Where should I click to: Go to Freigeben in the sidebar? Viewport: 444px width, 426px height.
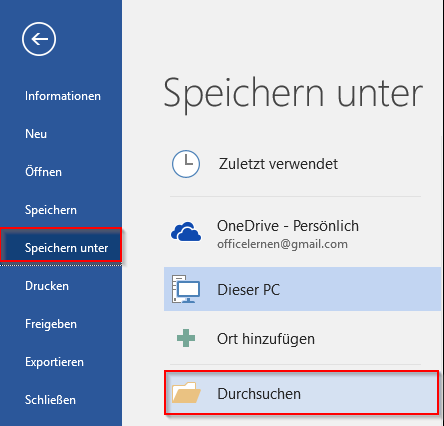[51, 324]
